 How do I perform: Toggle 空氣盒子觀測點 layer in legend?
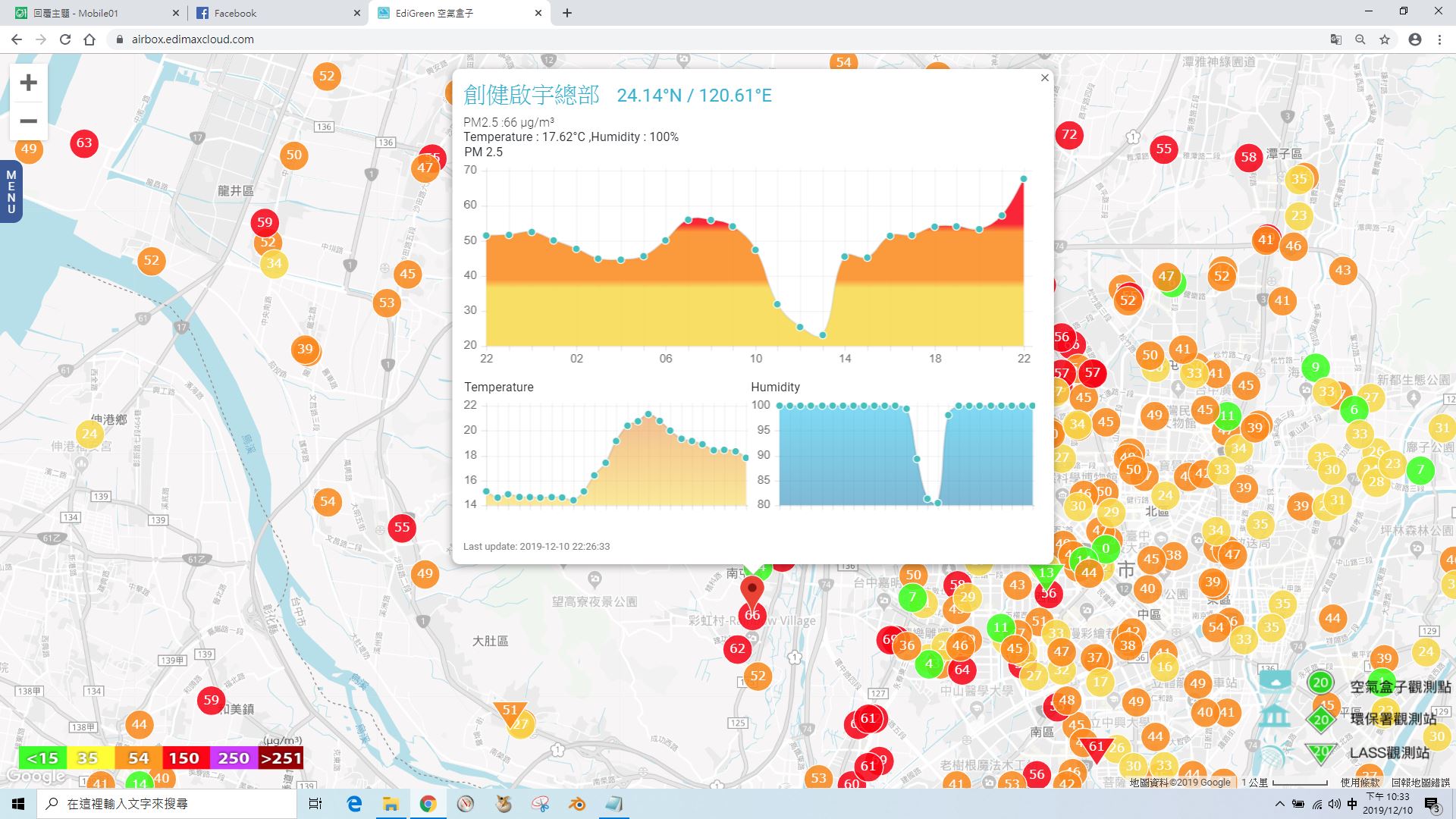1401,686
